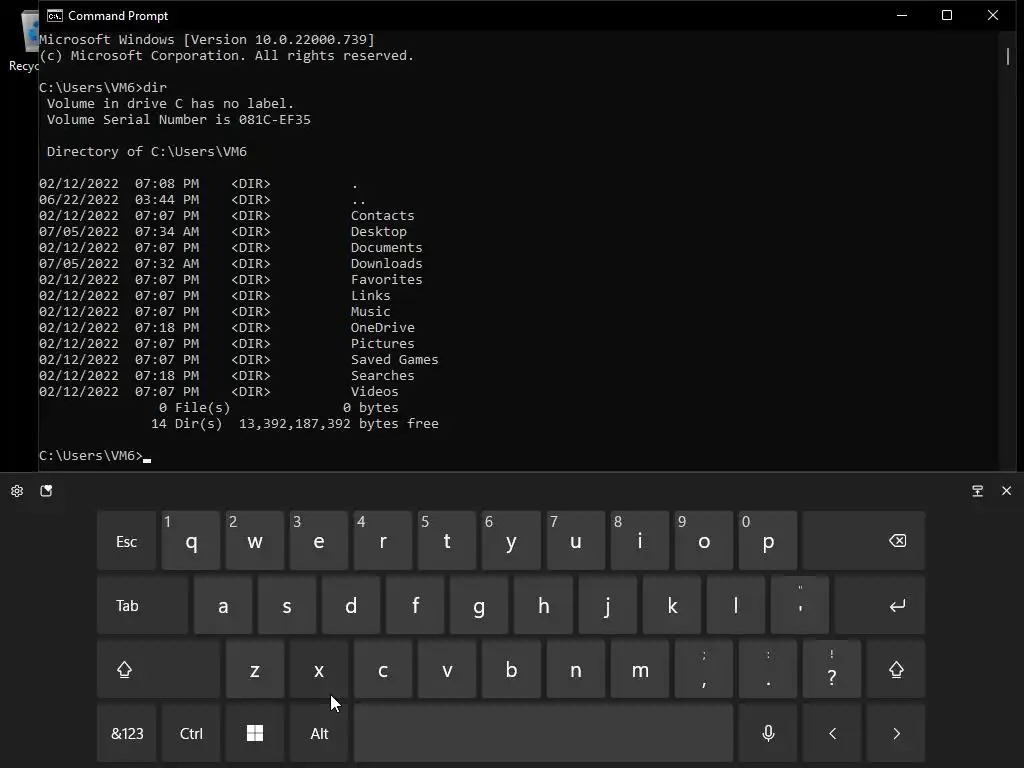
Task: Tap the w key
Action: click(x=255, y=541)
